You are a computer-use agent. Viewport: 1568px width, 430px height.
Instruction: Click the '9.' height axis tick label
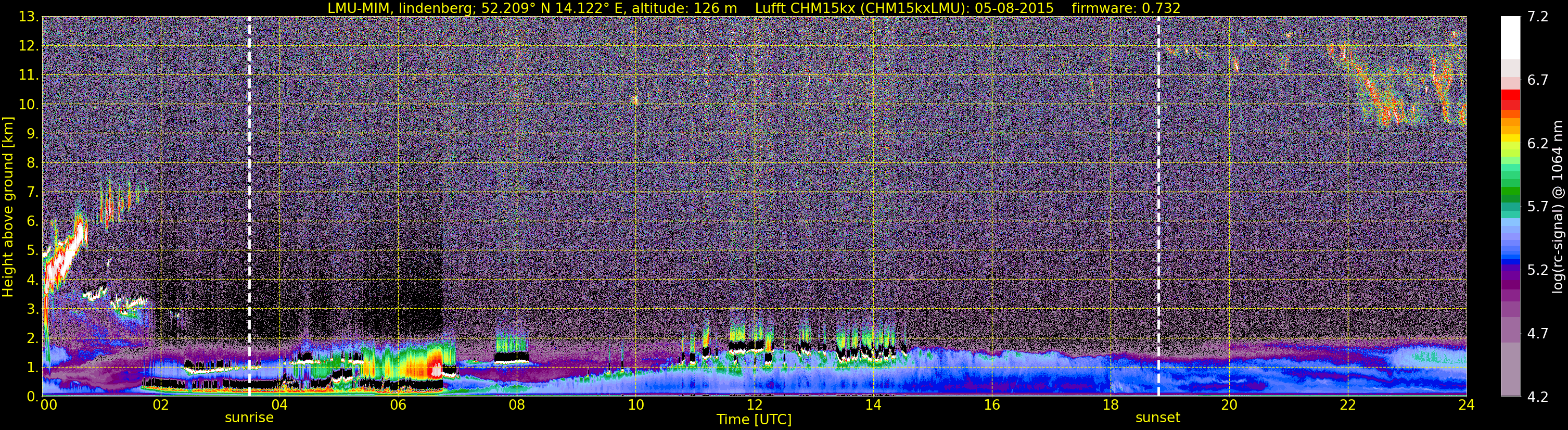pyautogui.click(x=32, y=134)
